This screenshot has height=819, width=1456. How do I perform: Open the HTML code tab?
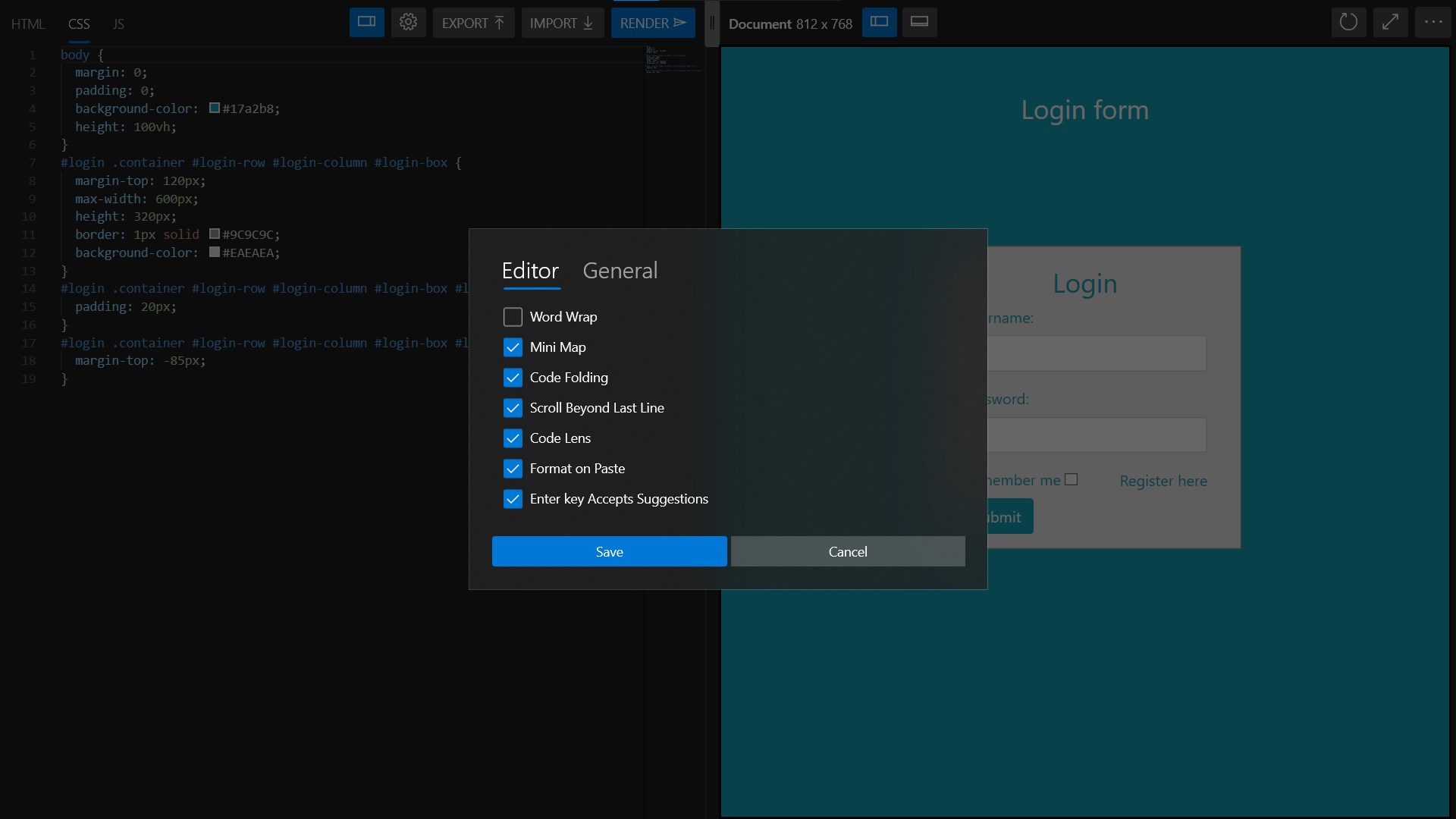[28, 24]
